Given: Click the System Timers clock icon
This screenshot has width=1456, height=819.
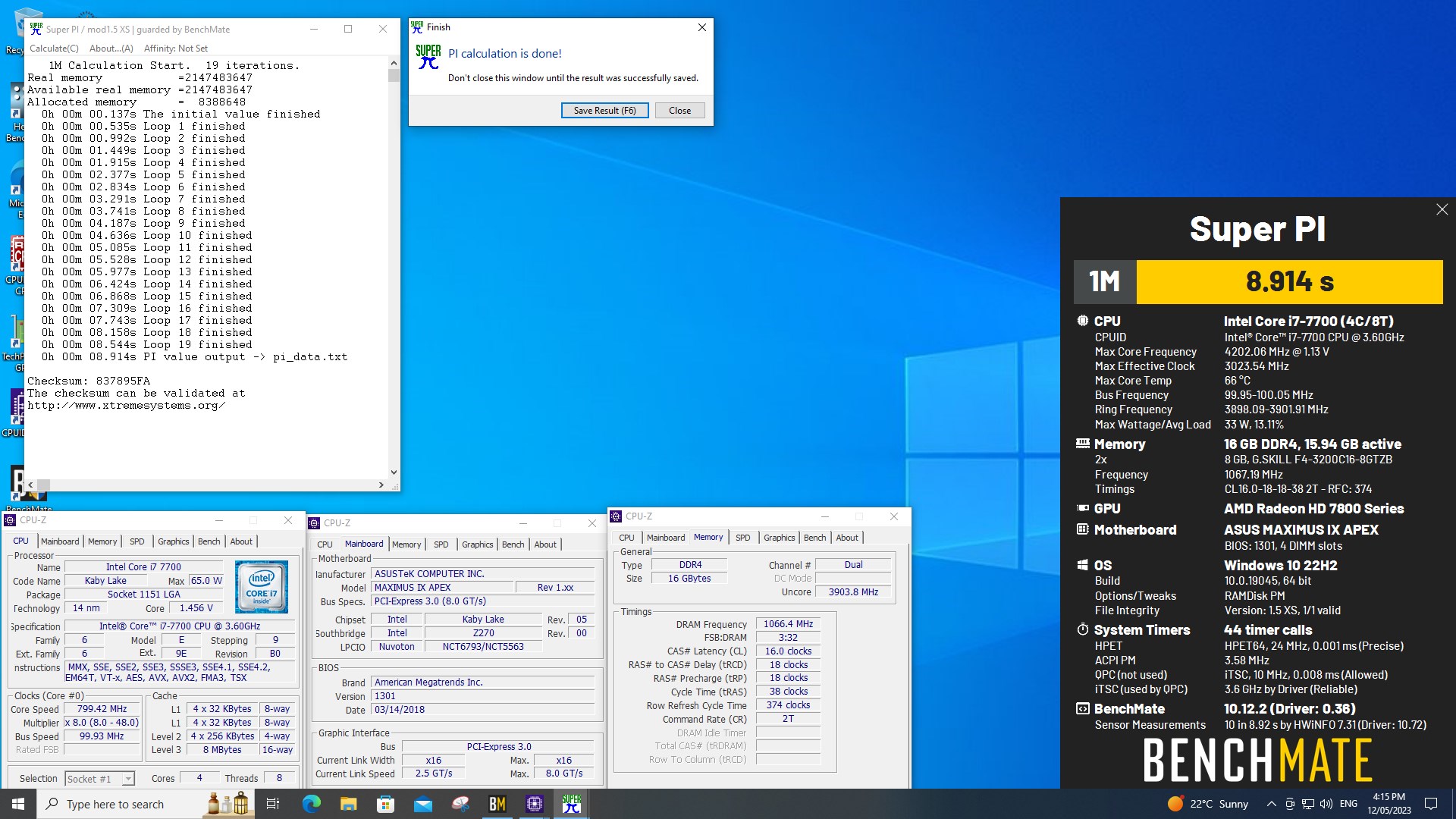Looking at the screenshot, I should [1082, 629].
